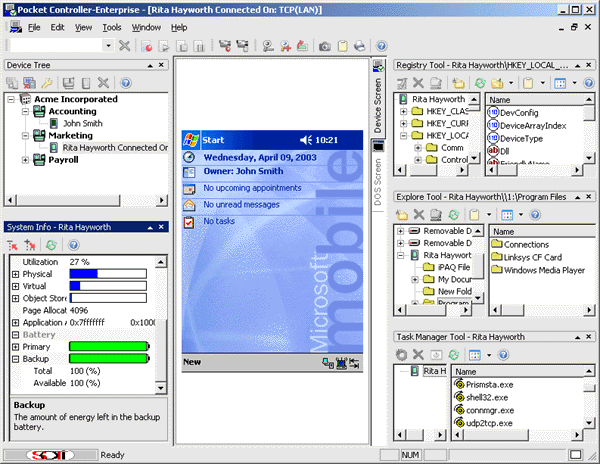Image resolution: width=600 pixels, height=464 pixels.
Task: Switch to the DOS Screen tab
Action: (x=378, y=175)
